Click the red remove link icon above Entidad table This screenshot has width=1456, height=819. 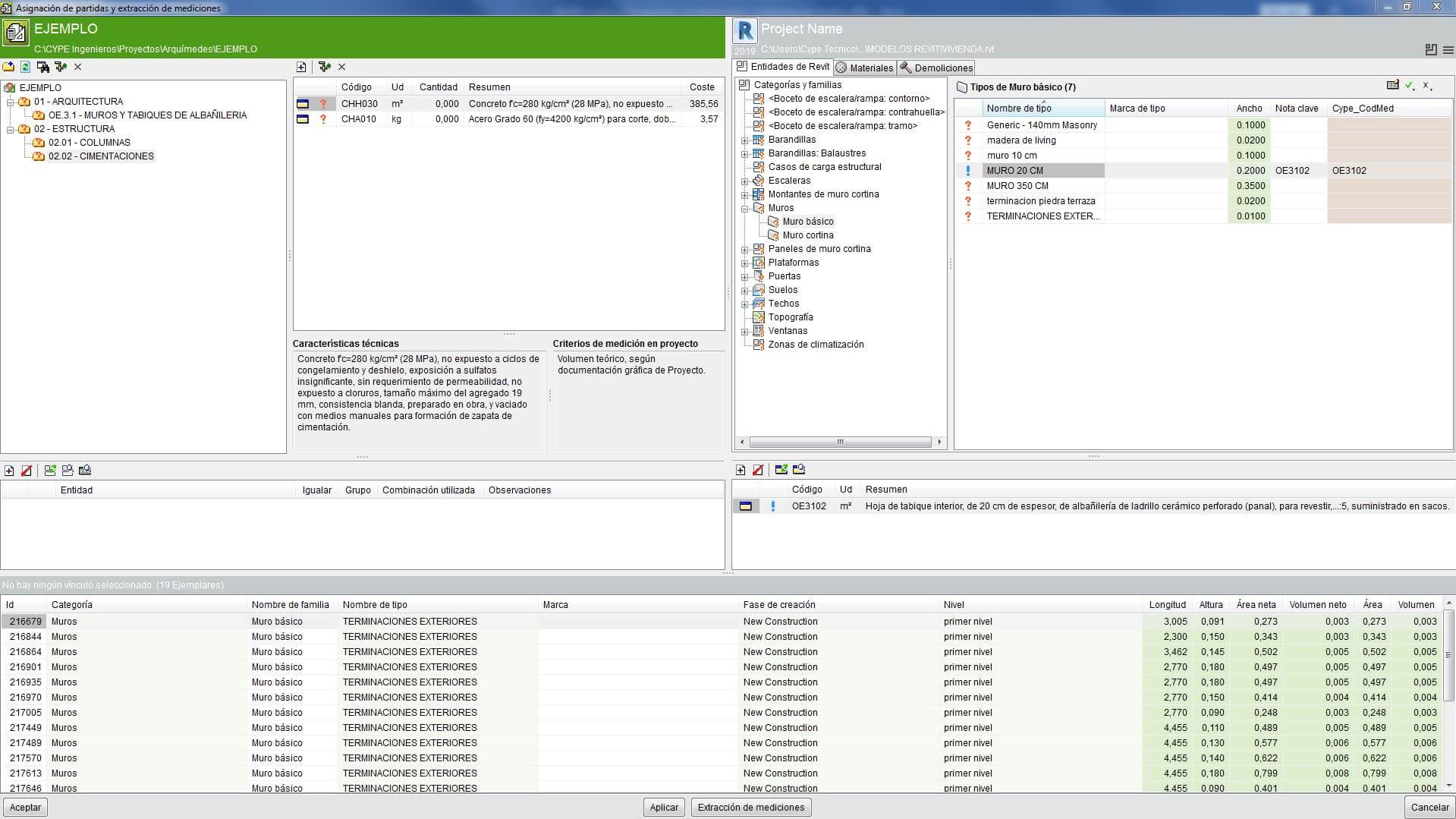(x=27, y=471)
